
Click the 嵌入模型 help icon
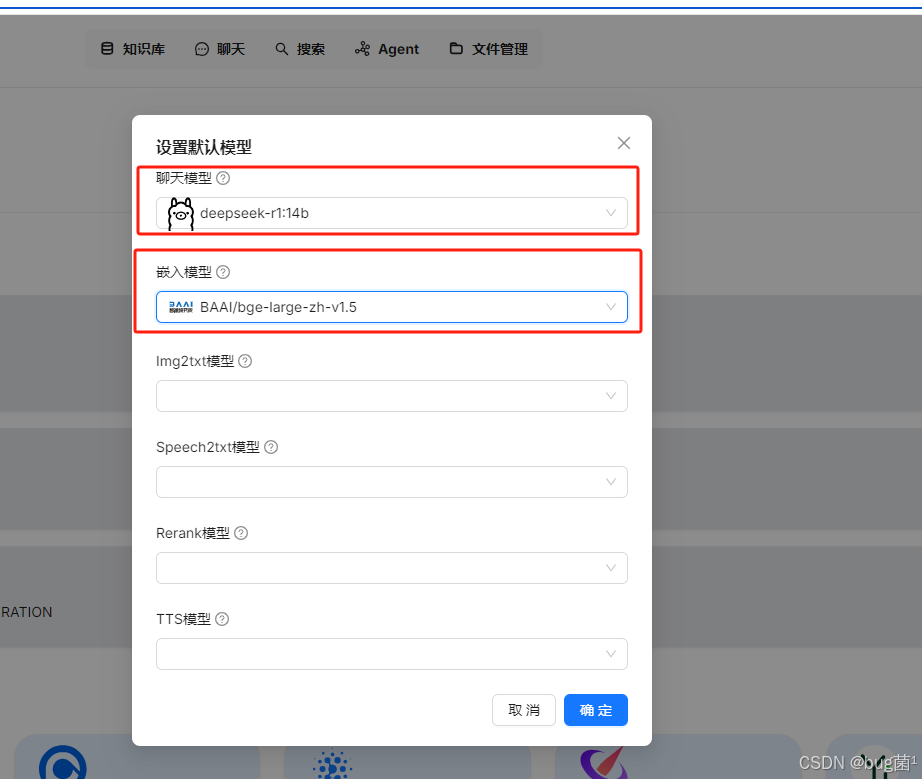click(x=223, y=272)
